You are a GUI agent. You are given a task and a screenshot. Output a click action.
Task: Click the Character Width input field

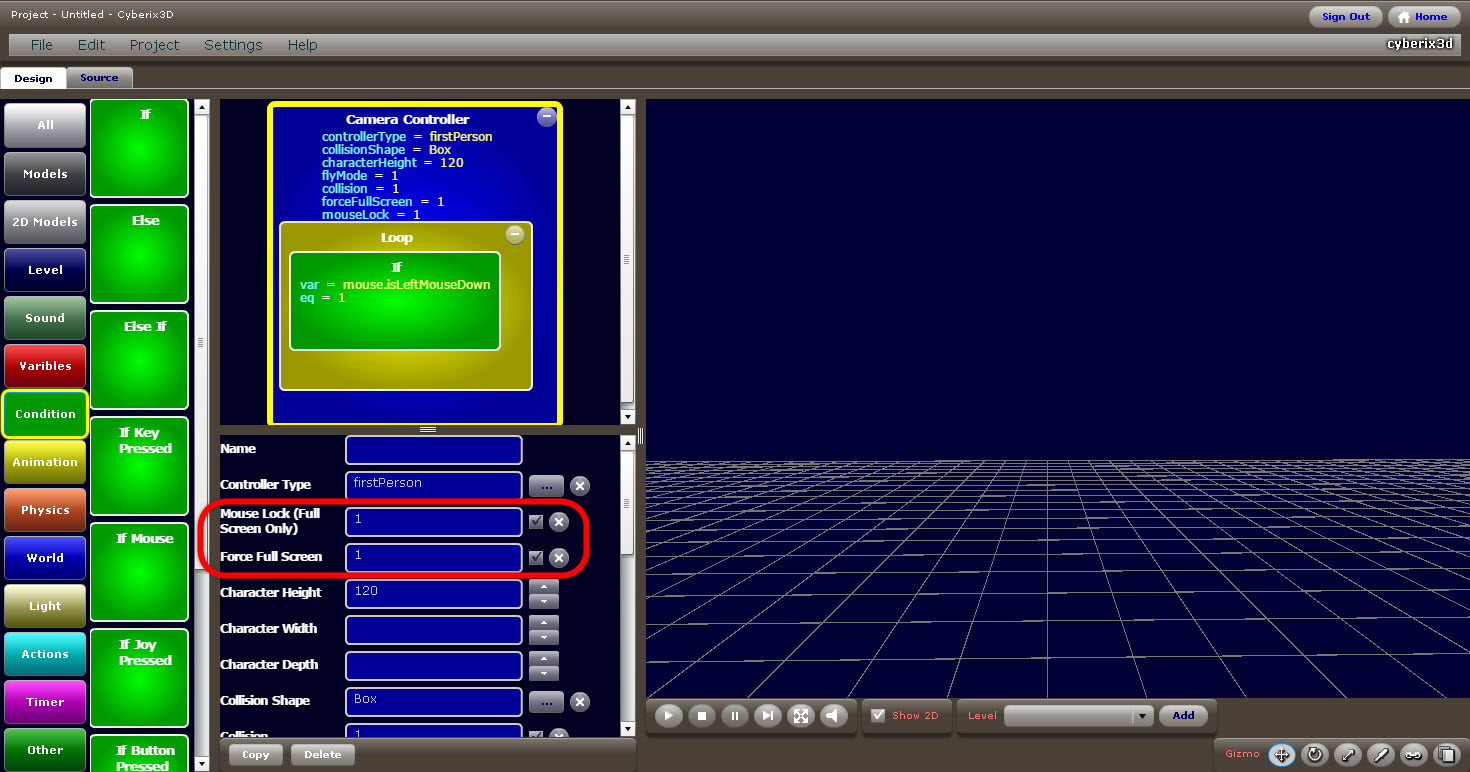tap(434, 630)
